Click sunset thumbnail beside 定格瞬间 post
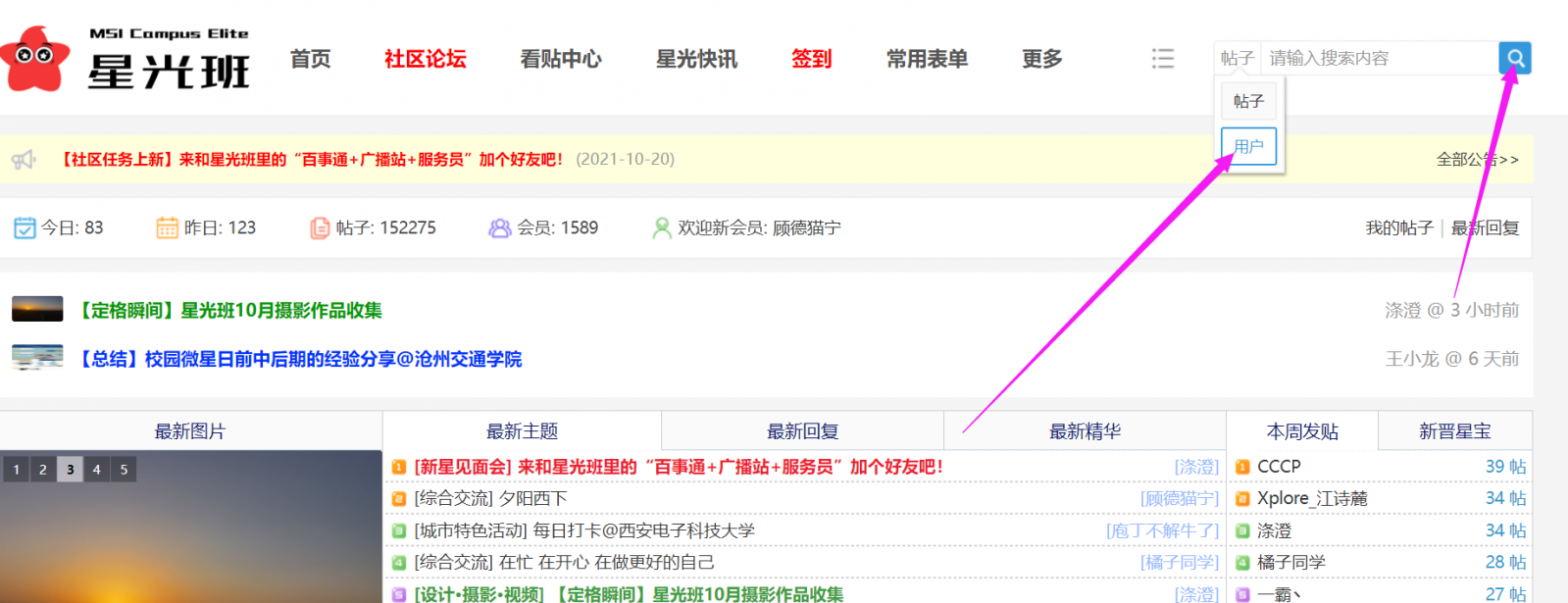Screen dimensions: 1568x603 [x=37, y=309]
